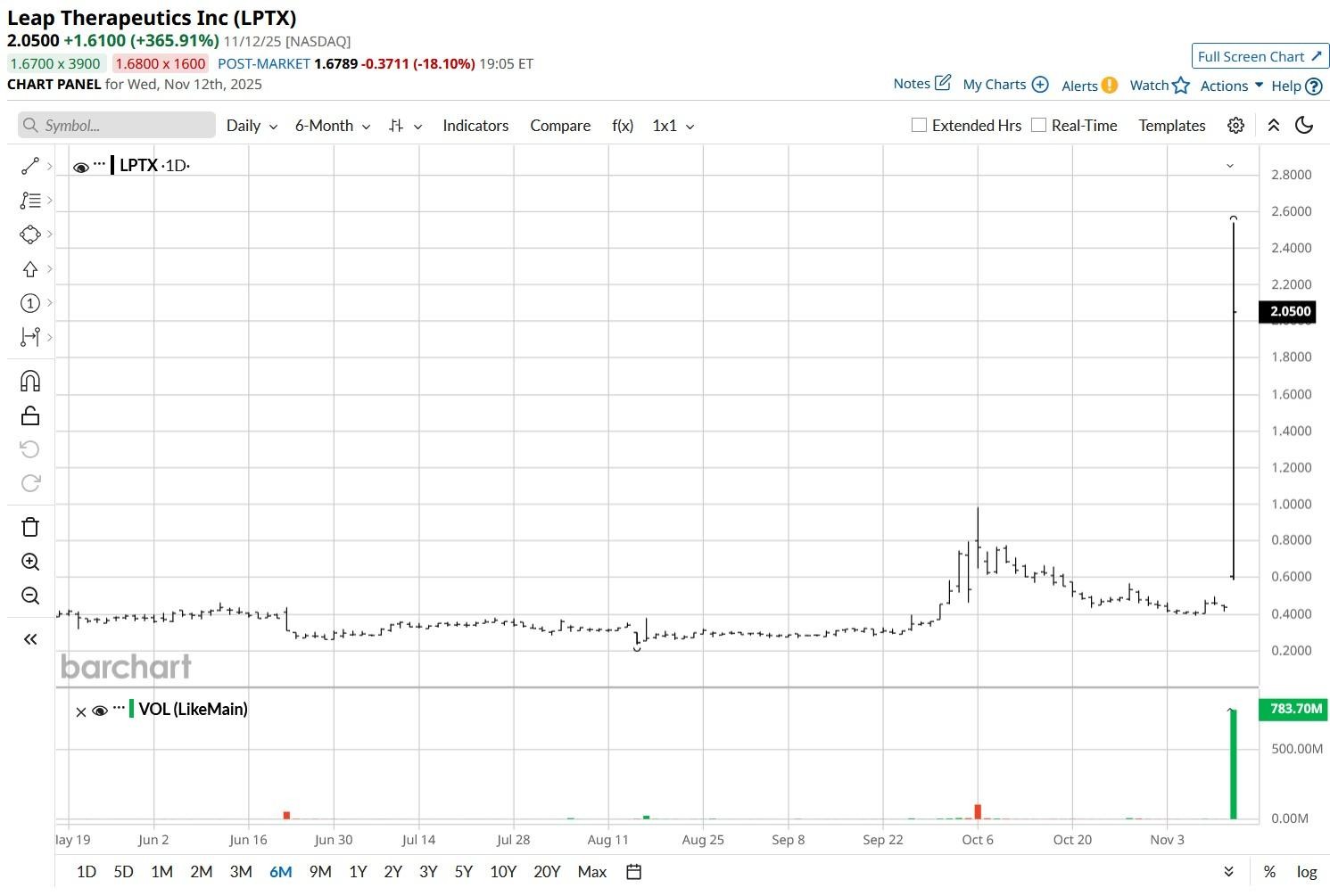1330x896 pixels.
Task: Hide the LPTX price series
Action: tap(80, 167)
